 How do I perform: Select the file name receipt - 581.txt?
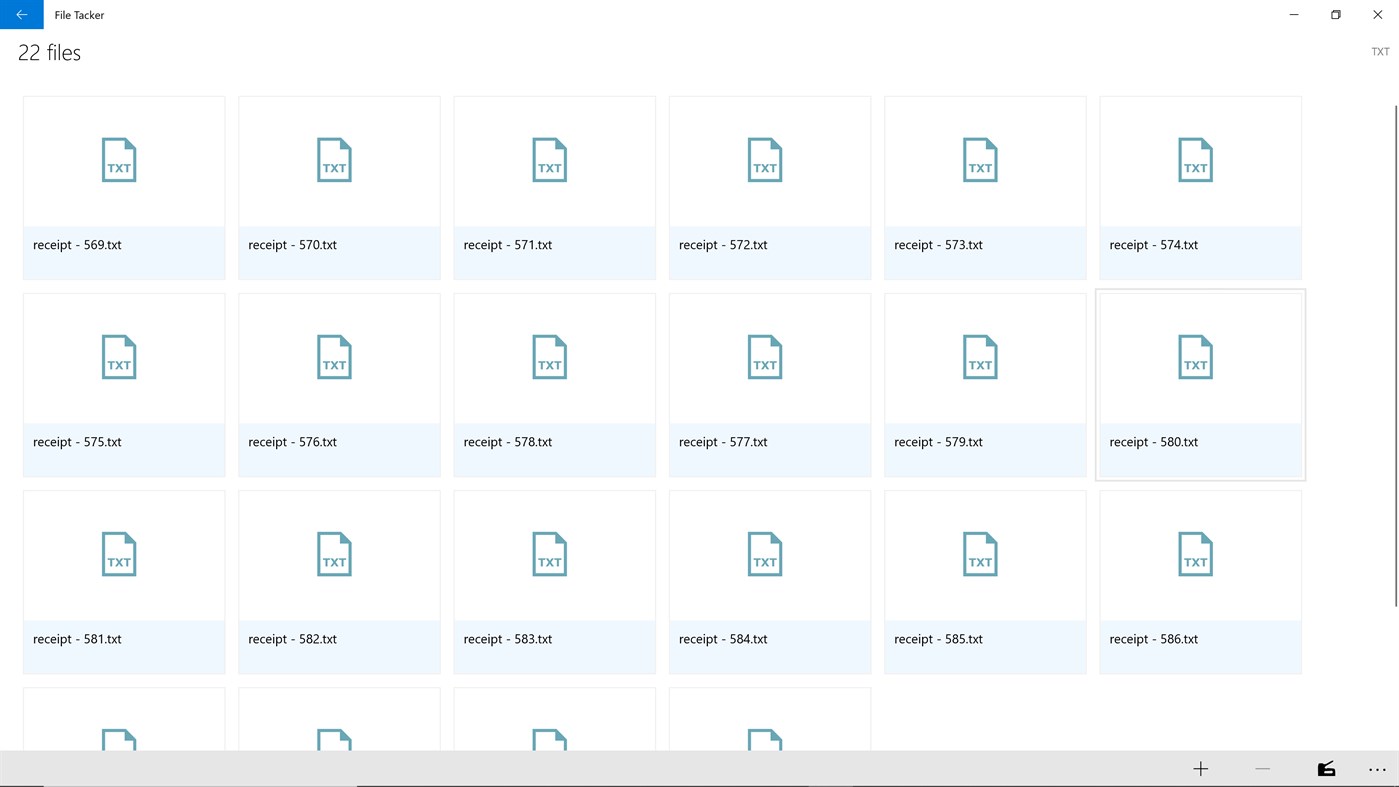77,639
